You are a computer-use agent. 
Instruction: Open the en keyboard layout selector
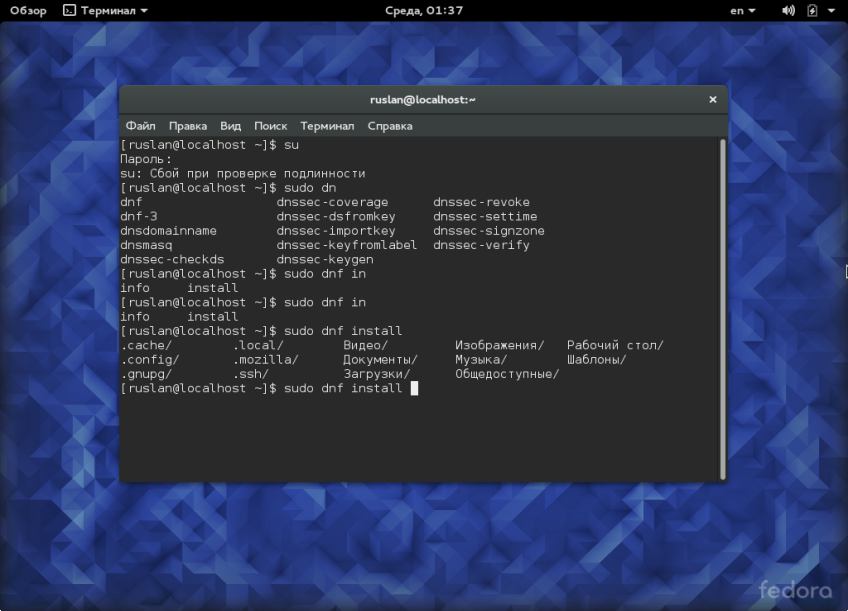pos(743,10)
